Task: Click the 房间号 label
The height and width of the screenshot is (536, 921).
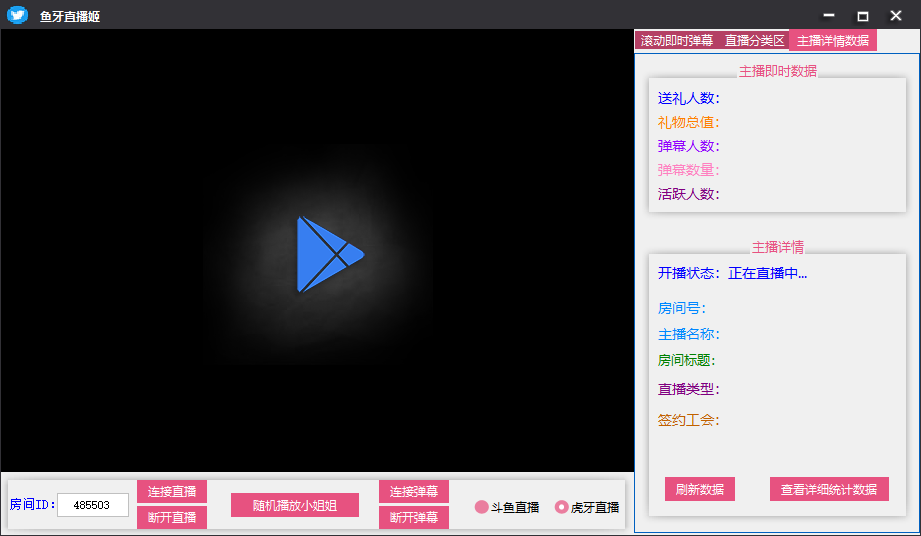Action: (x=681, y=308)
